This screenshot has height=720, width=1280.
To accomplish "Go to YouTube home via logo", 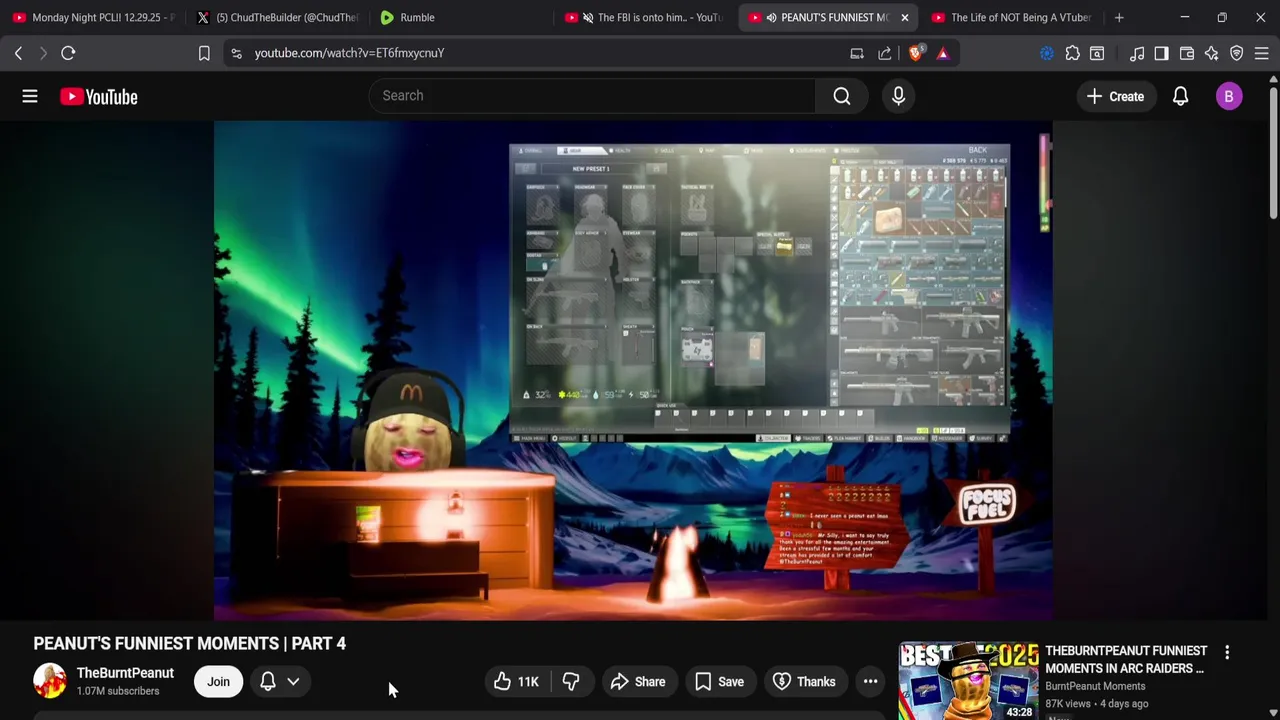I will (98, 96).
